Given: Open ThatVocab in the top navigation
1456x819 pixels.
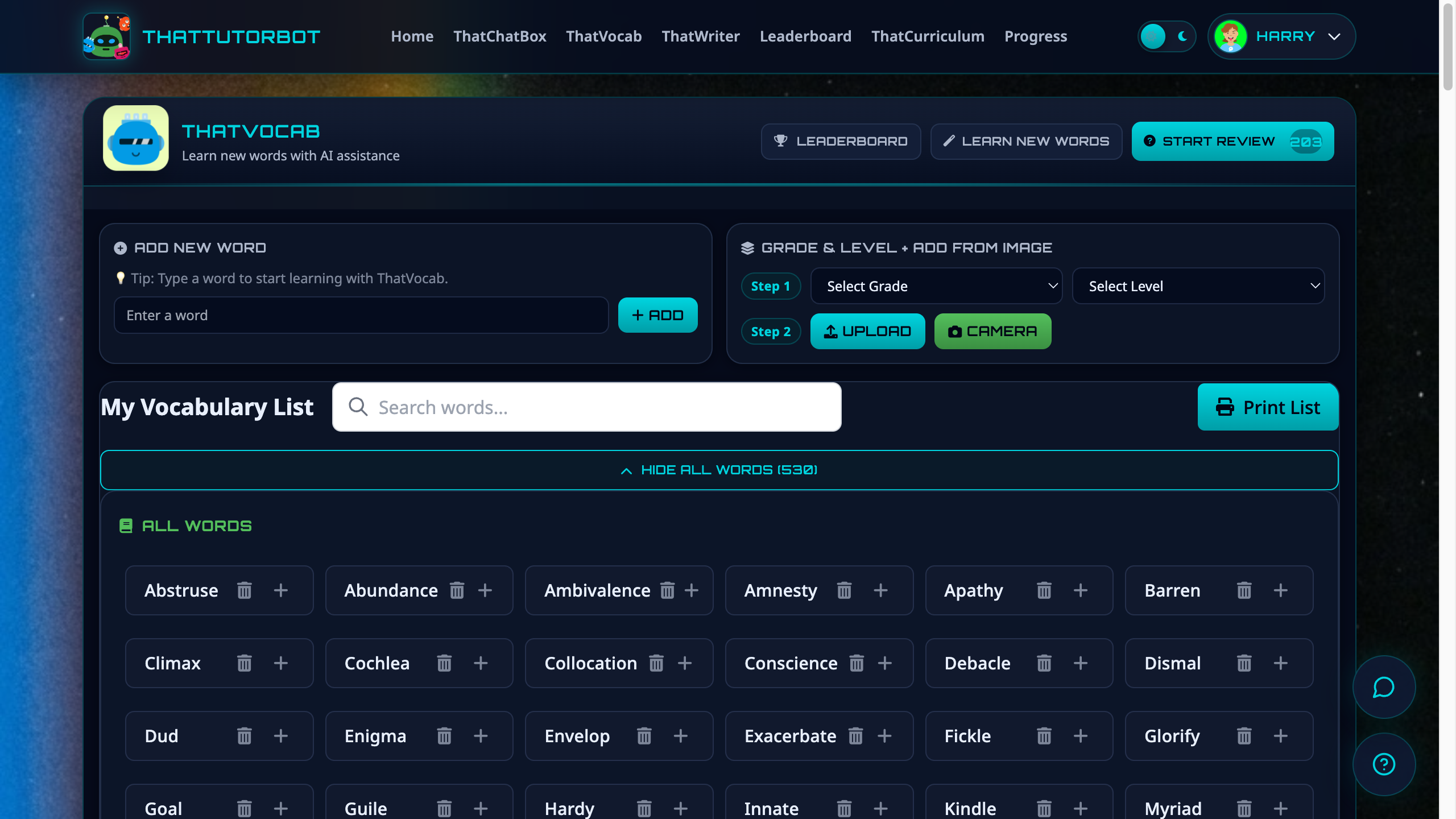Looking at the screenshot, I should pos(604,36).
